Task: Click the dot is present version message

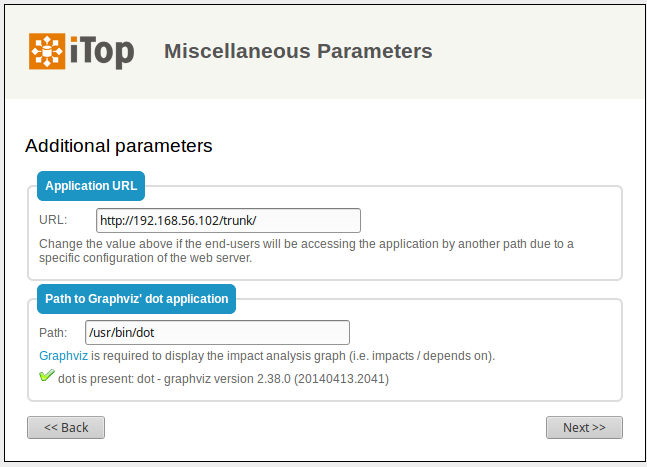Action: [223, 379]
